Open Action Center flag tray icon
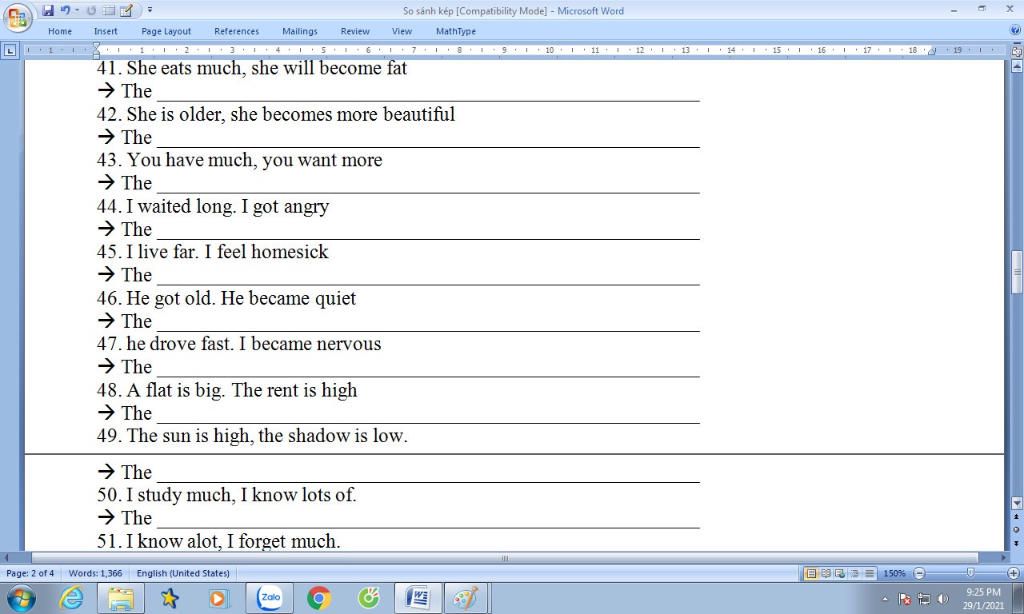This screenshot has height=614, width=1024. click(904, 599)
